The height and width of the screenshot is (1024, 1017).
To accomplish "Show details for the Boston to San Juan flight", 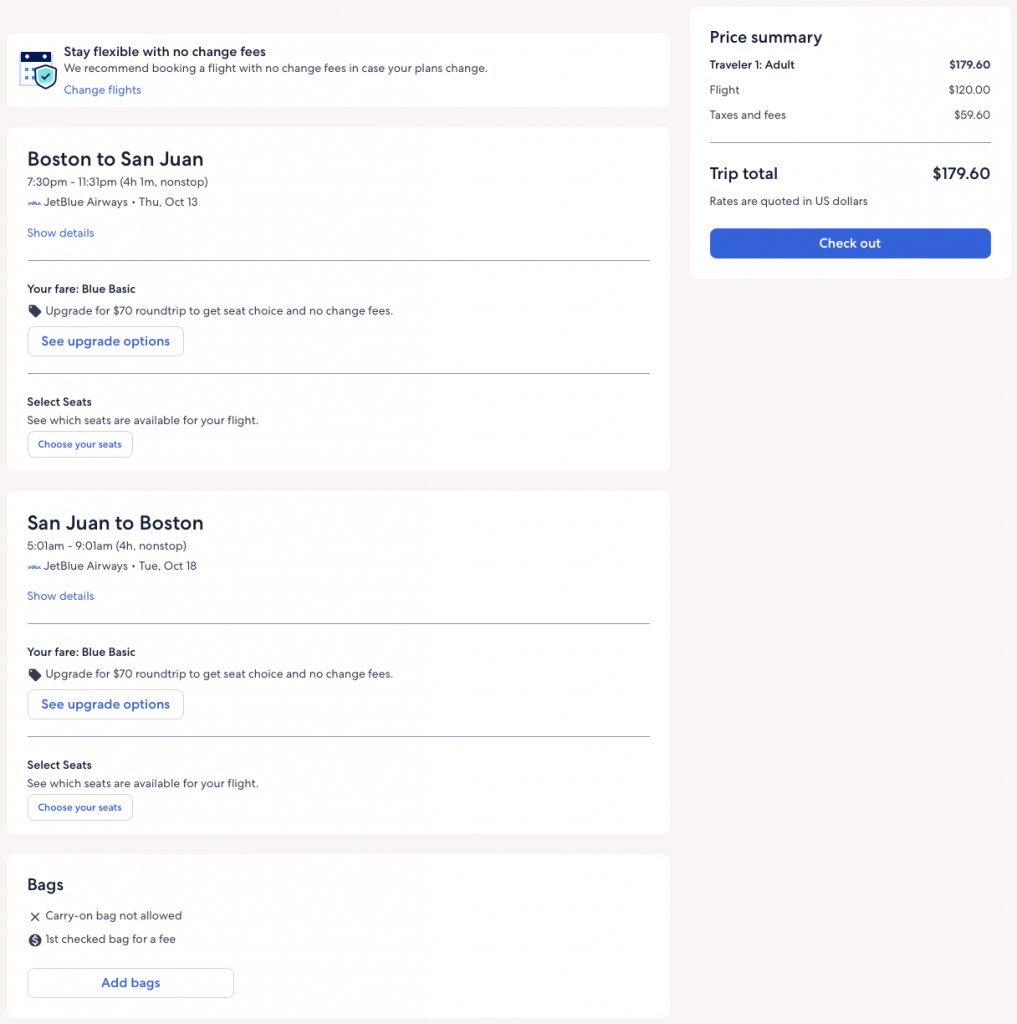I will [x=60, y=233].
